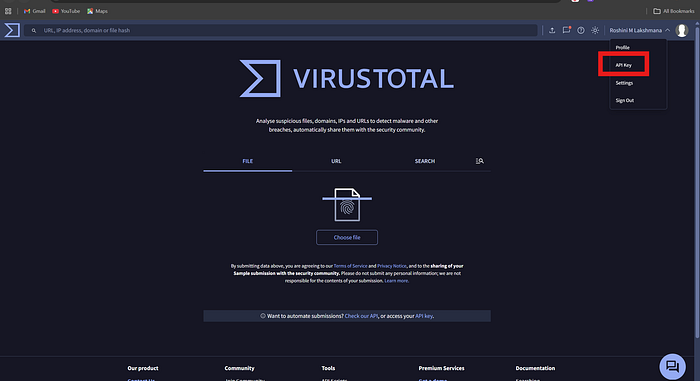Click the large VIRUSTOTAL logo
This screenshot has width=700, height=381.
click(x=347, y=78)
